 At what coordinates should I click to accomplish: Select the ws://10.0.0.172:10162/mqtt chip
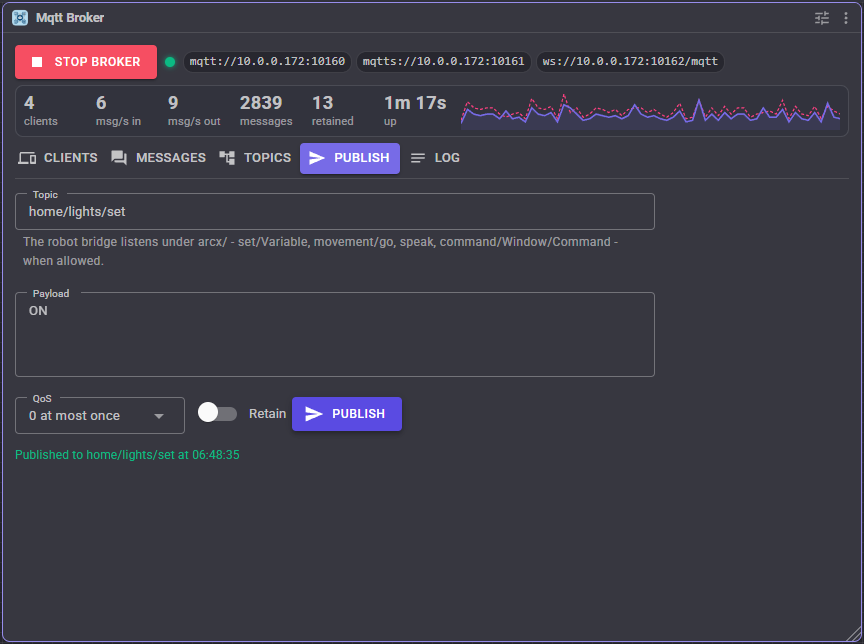pos(630,61)
